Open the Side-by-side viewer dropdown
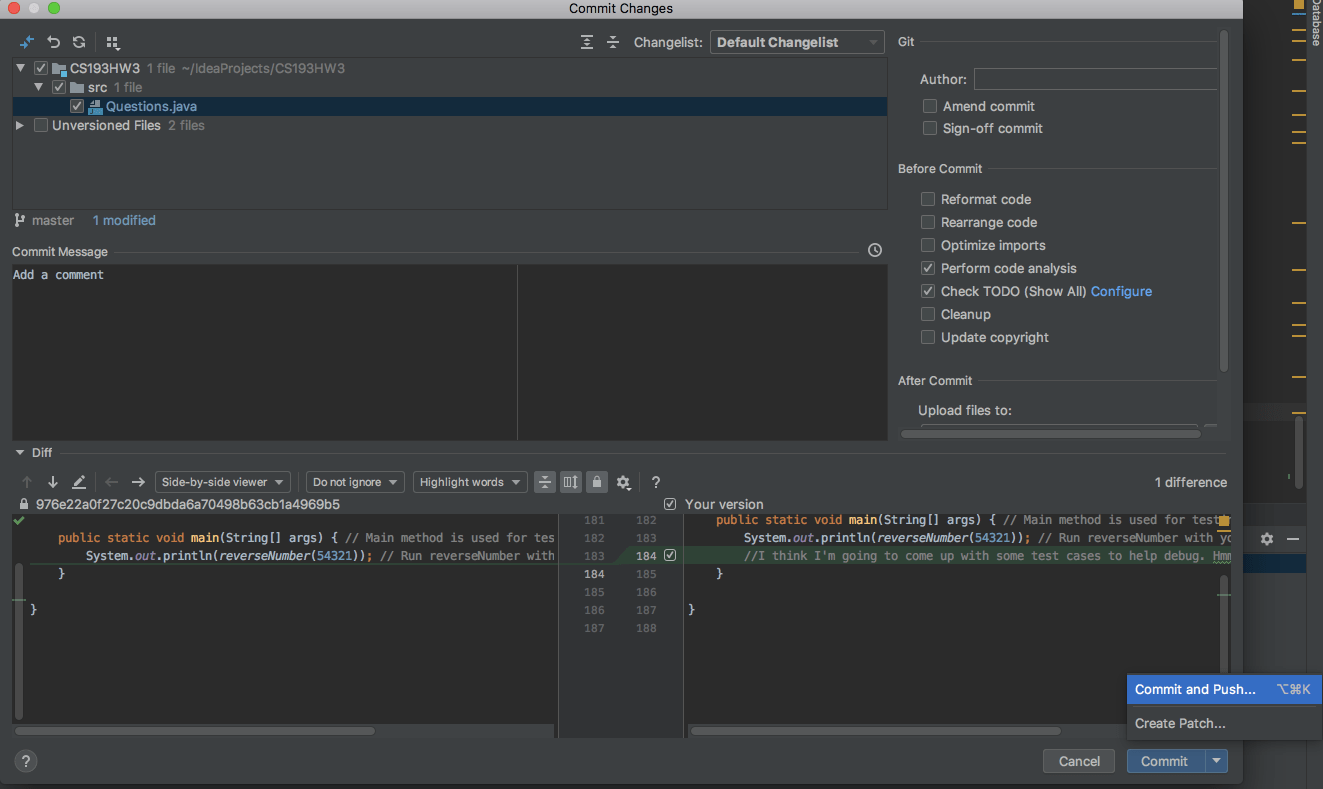Viewport: 1323px width, 789px height. coord(223,482)
